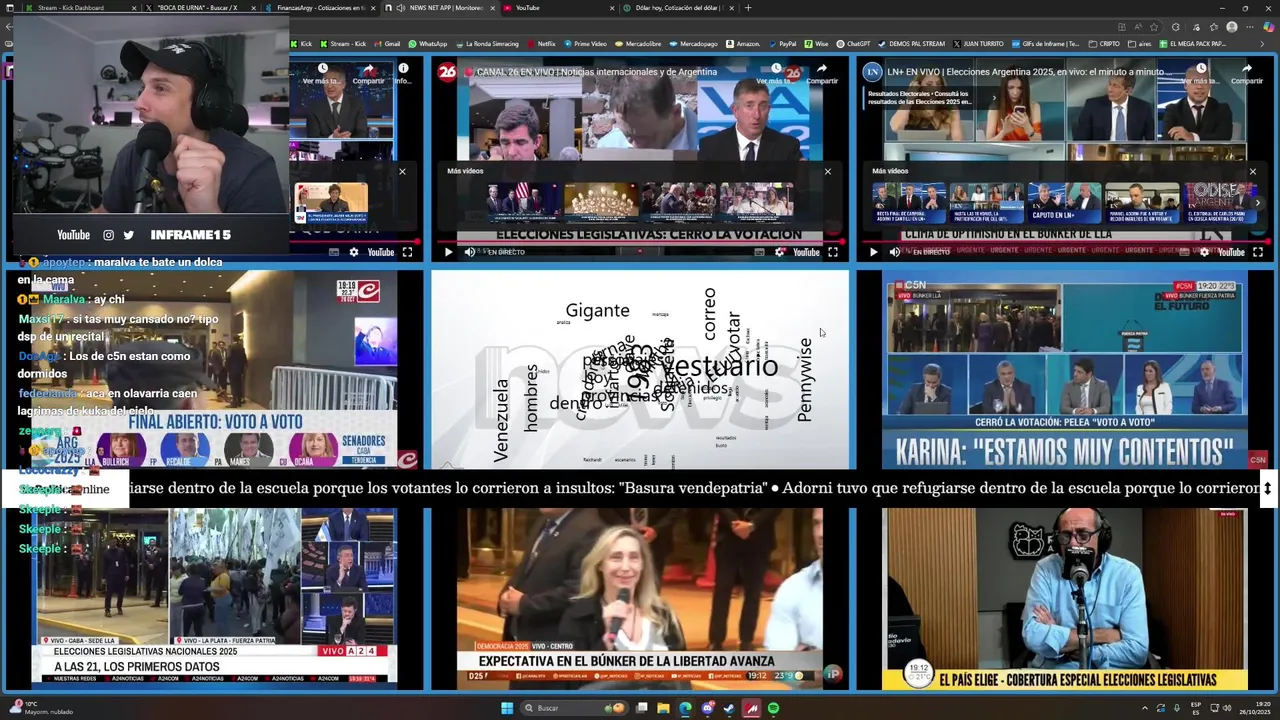Enter fullscreen on the first video player
This screenshot has width=1280, height=720.
coord(407,252)
